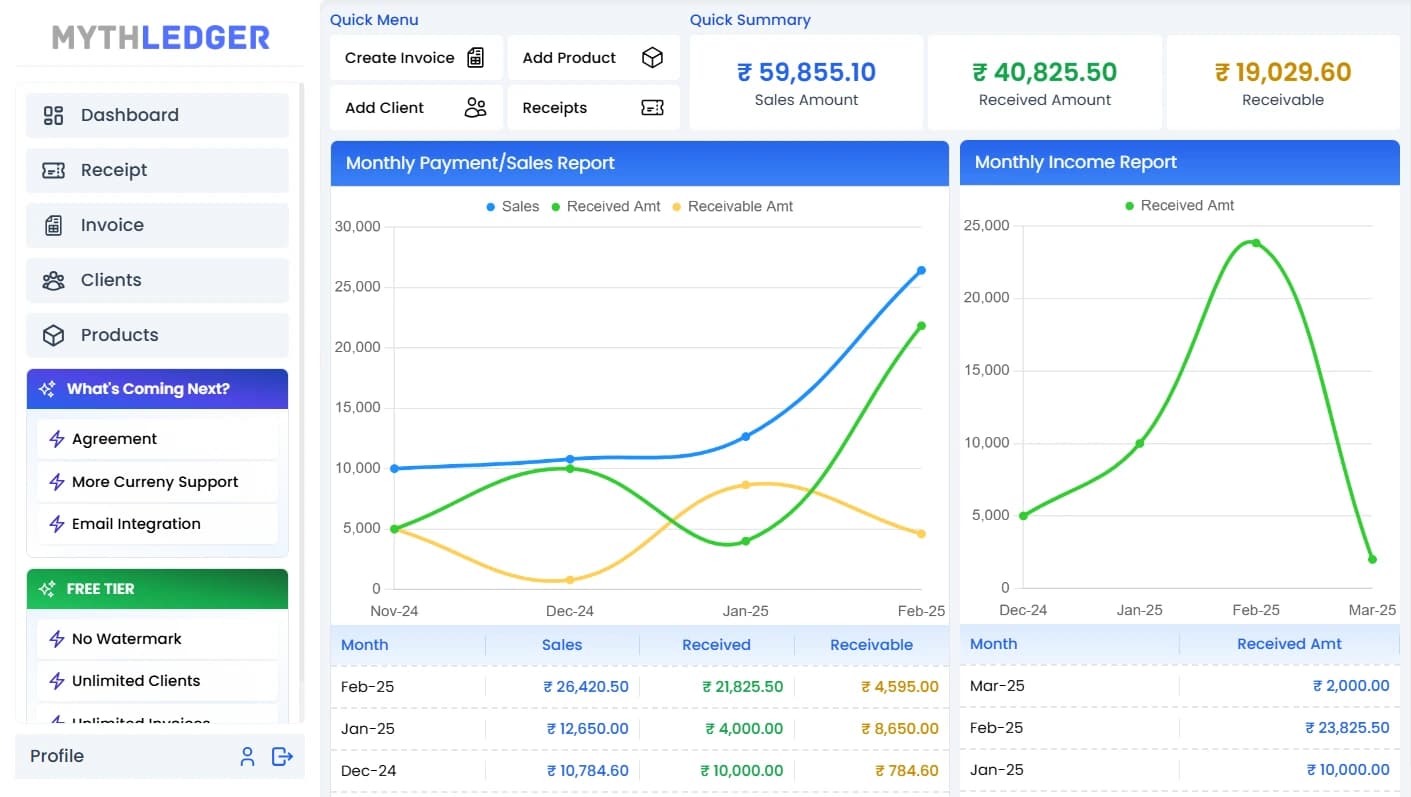Click the invoice icon on Create Invoice
This screenshot has width=1411, height=797.
coord(476,58)
